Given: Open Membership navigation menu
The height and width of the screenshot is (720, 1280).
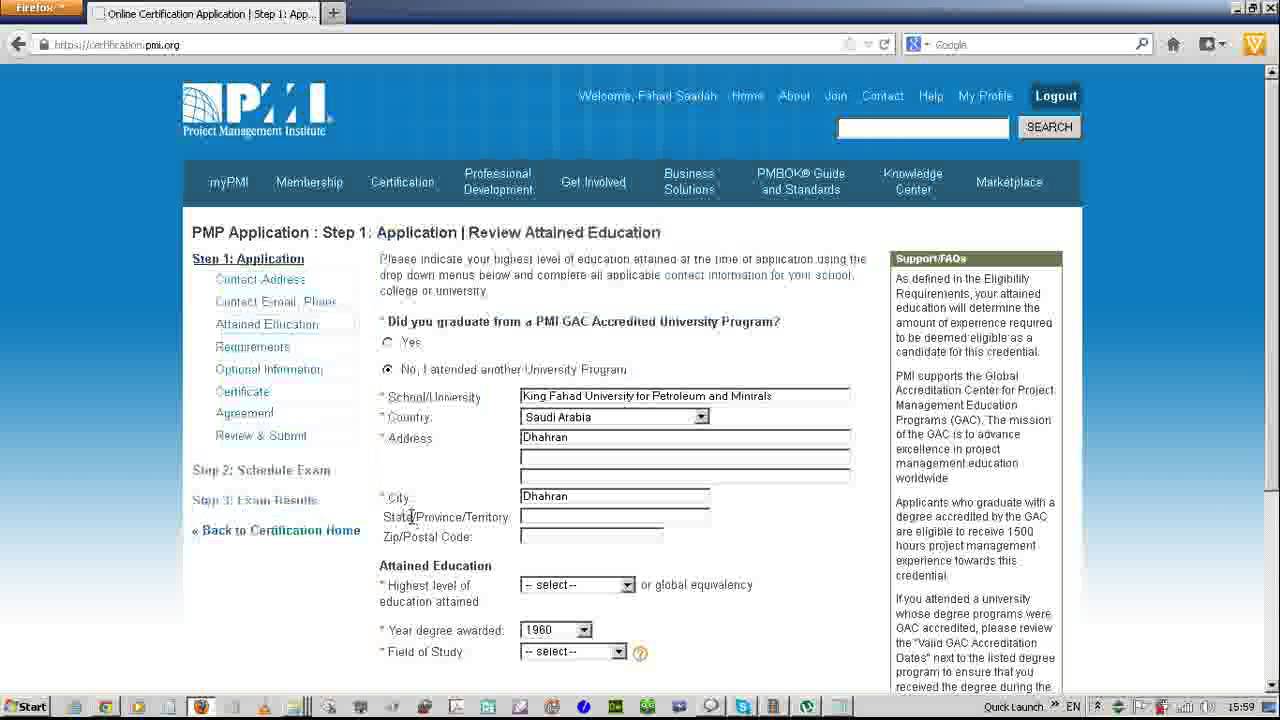Looking at the screenshot, I should 309,182.
